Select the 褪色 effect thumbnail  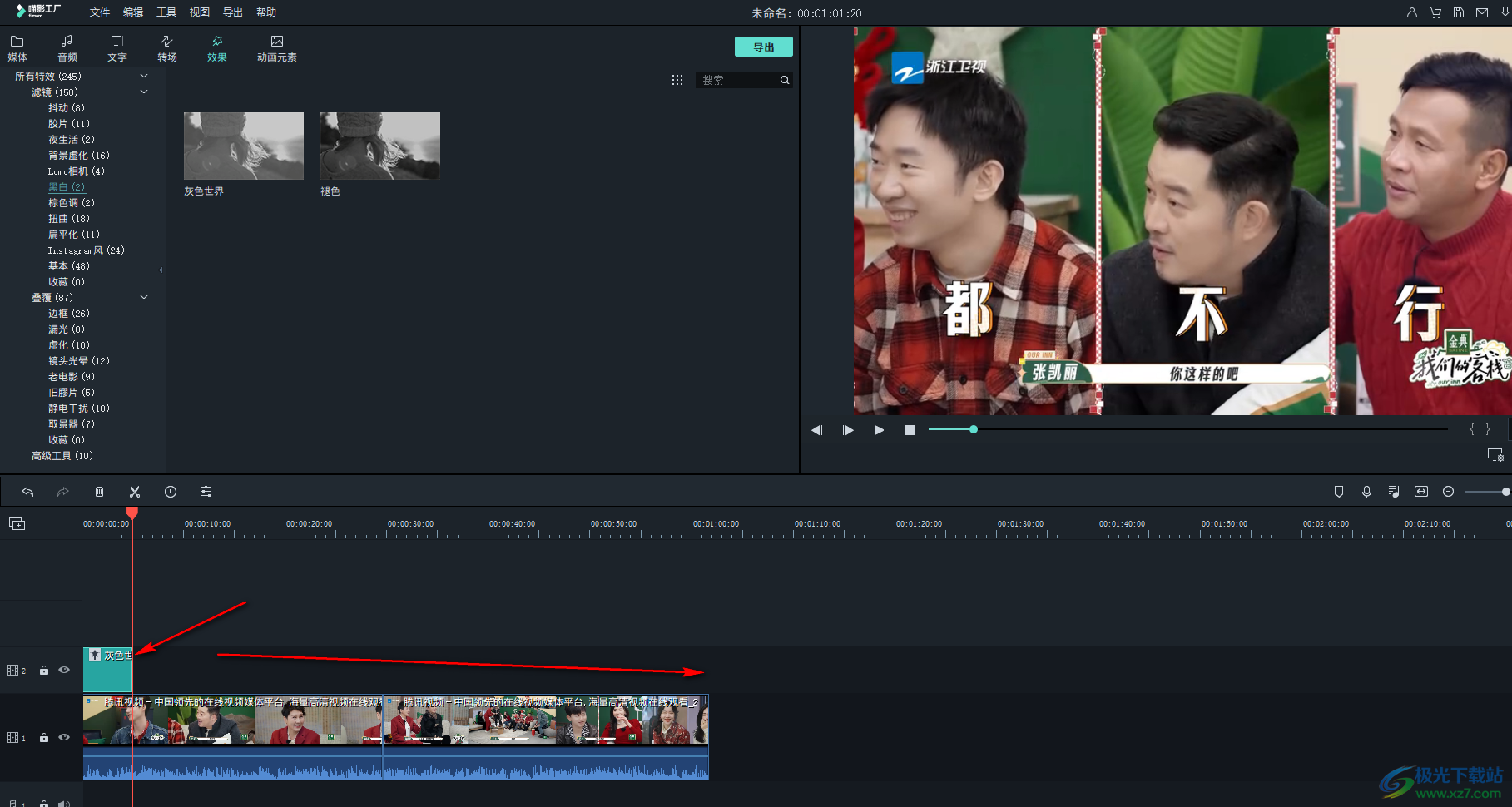380,146
